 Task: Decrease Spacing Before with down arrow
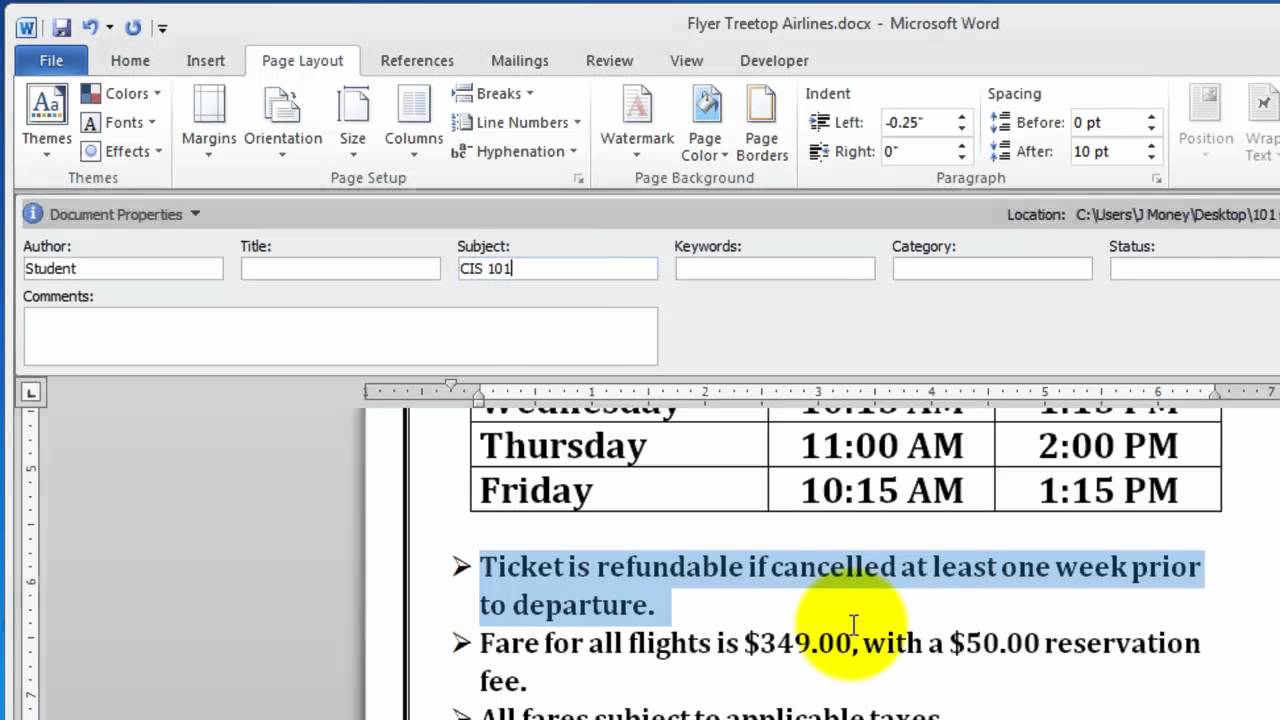tap(1152, 128)
